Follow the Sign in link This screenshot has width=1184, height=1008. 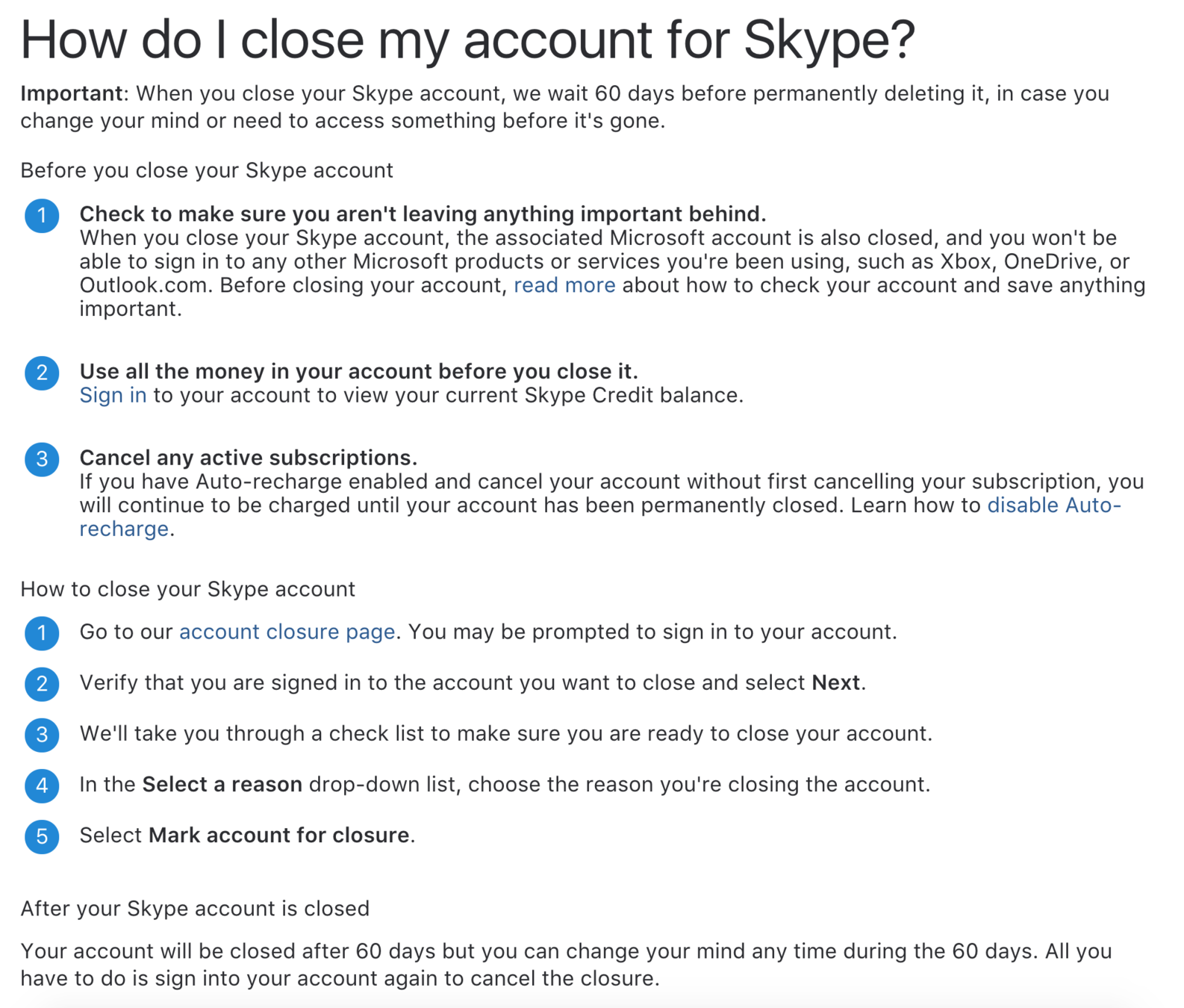(113, 395)
